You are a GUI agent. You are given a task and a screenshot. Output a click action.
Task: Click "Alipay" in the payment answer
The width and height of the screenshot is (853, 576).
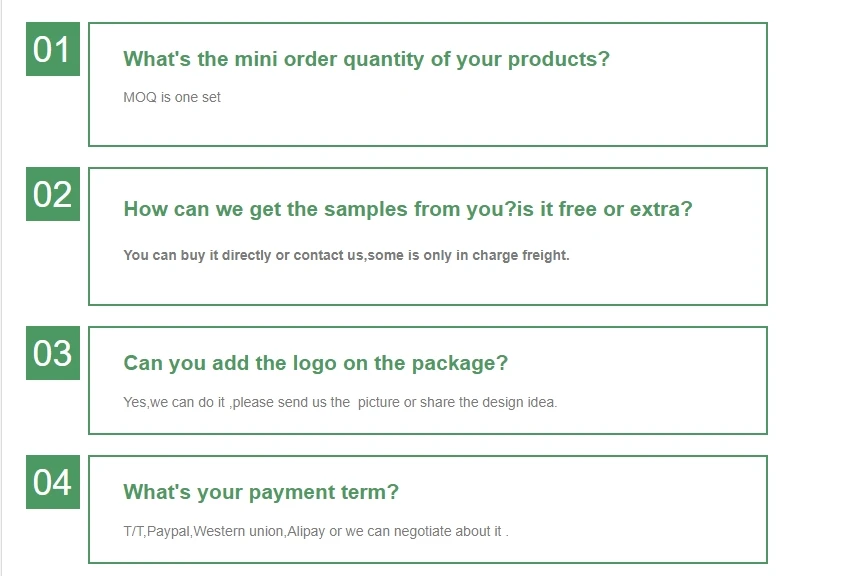(x=306, y=531)
